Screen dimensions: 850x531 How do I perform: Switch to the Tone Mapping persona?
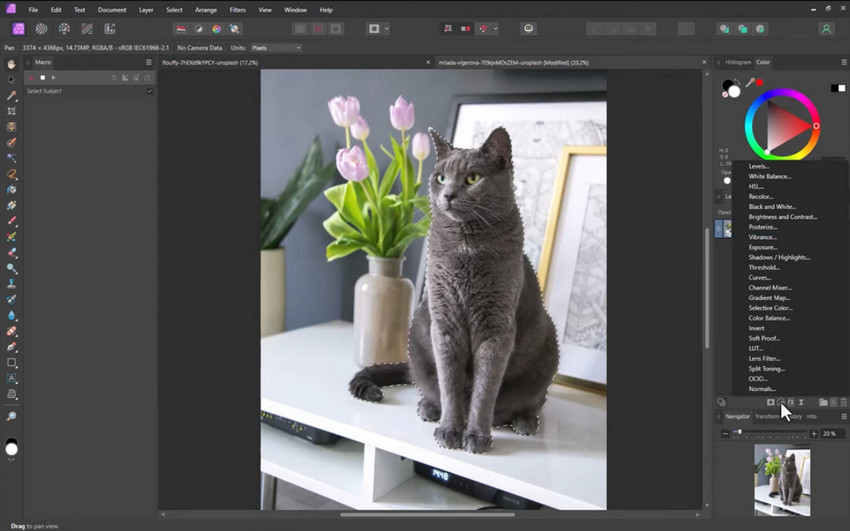tap(87, 29)
